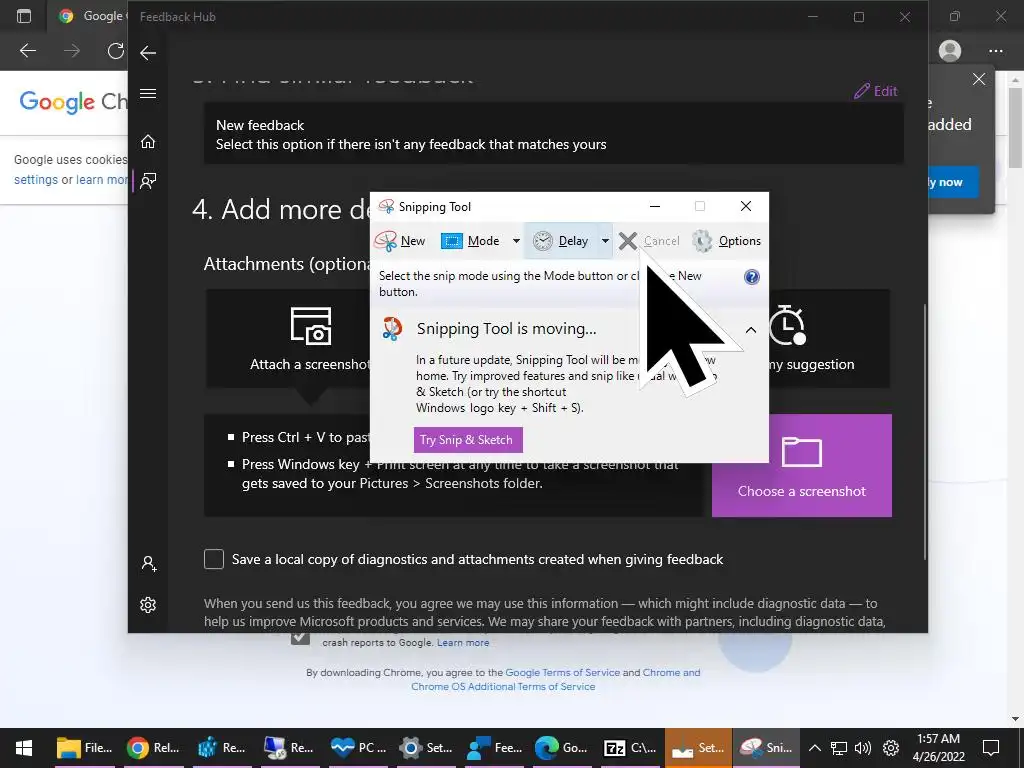Viewport: 1024px width, 768px height.
Task: Click Try Snip & Sketch button
Action: click(468, 440)
